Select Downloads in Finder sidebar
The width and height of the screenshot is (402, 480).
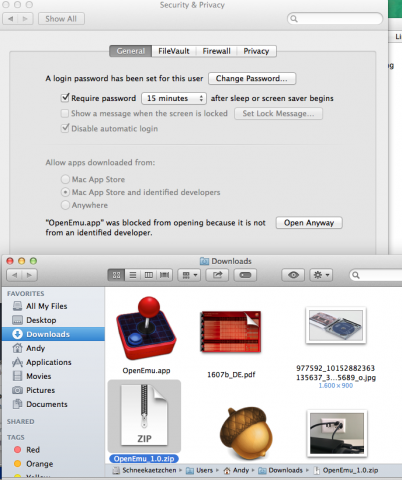tap(53, 334)
